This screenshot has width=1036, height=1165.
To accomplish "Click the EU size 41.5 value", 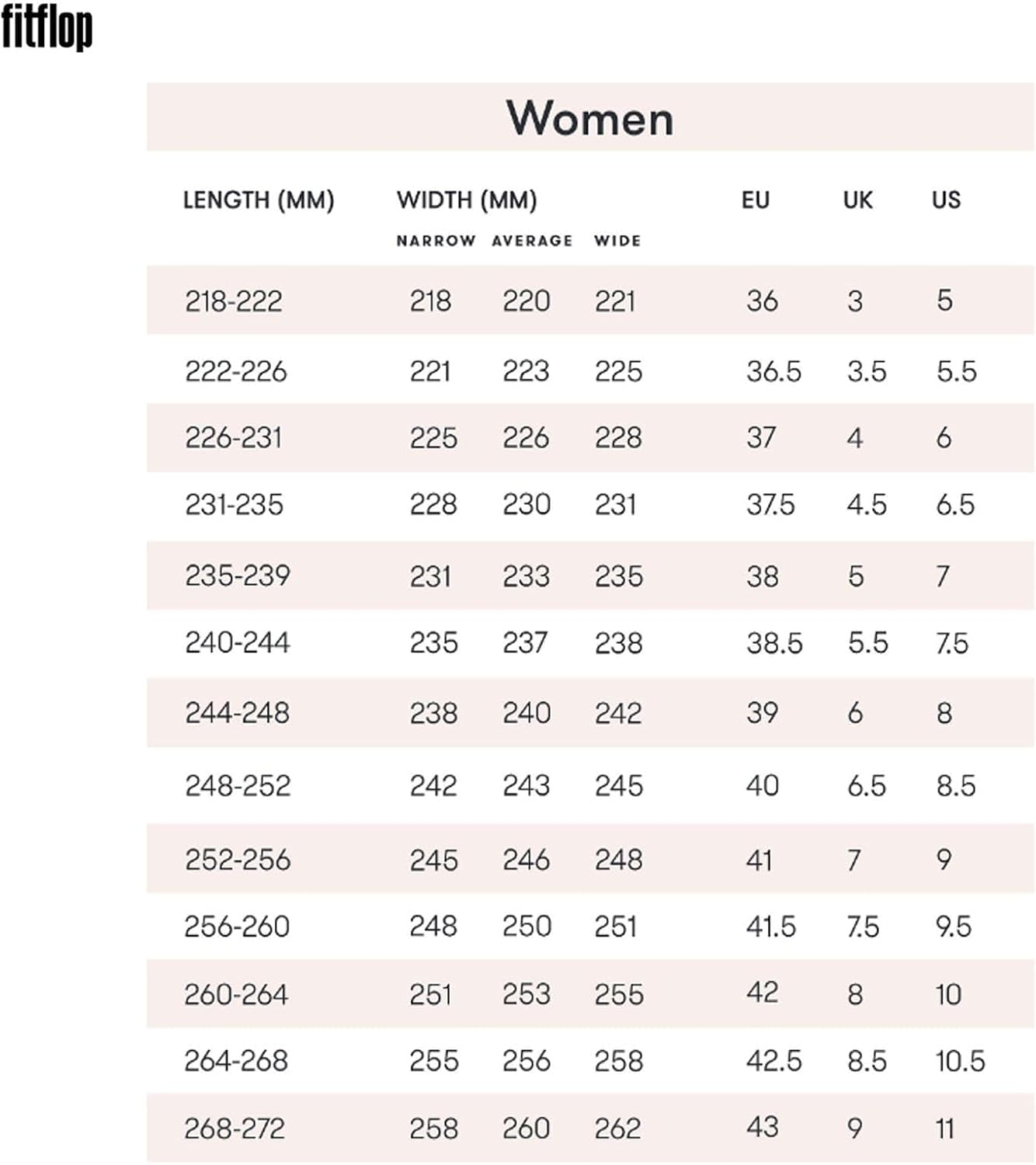I will [x=770, y=927].
